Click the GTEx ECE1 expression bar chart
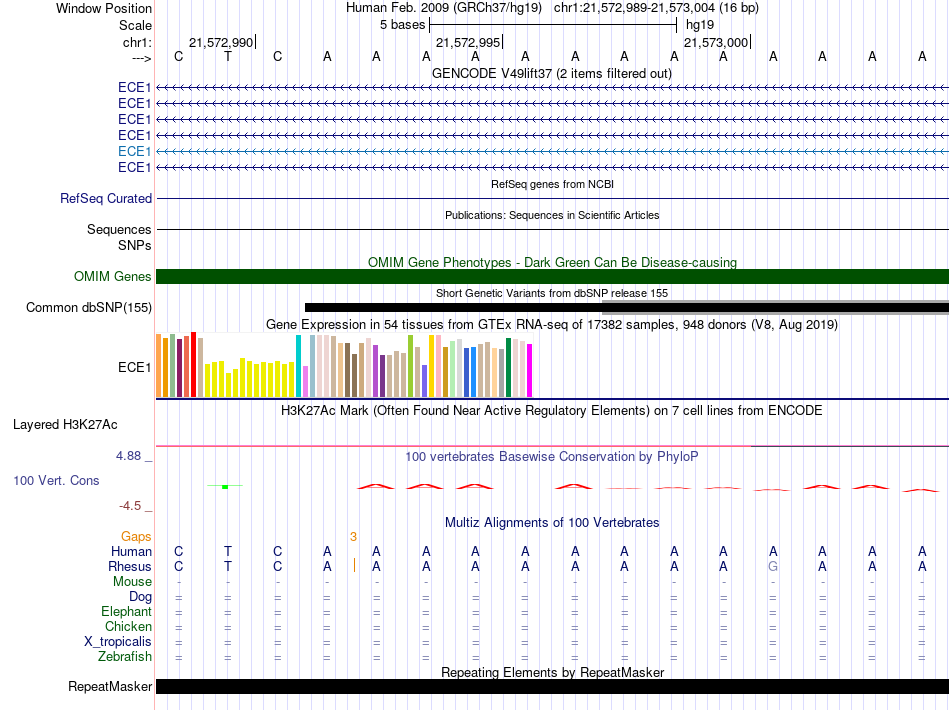The height and width of the screenshot is (710, 950). pyautogui.click(x=344, y=365)
